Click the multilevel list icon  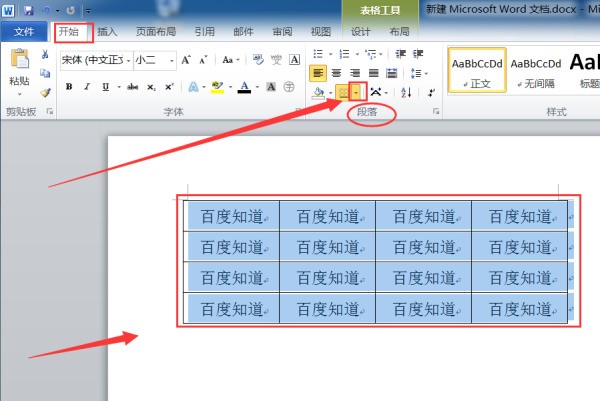click(x=371, y=54)
